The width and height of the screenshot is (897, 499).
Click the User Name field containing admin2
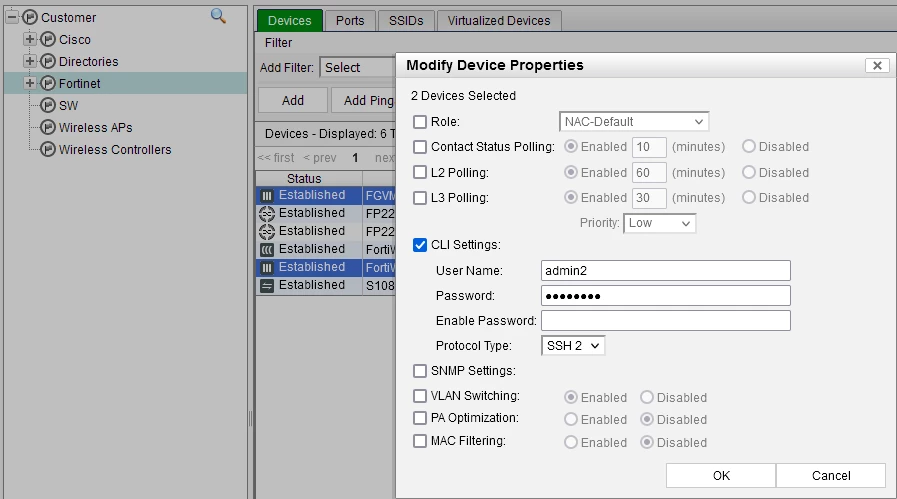pos(666,271)
